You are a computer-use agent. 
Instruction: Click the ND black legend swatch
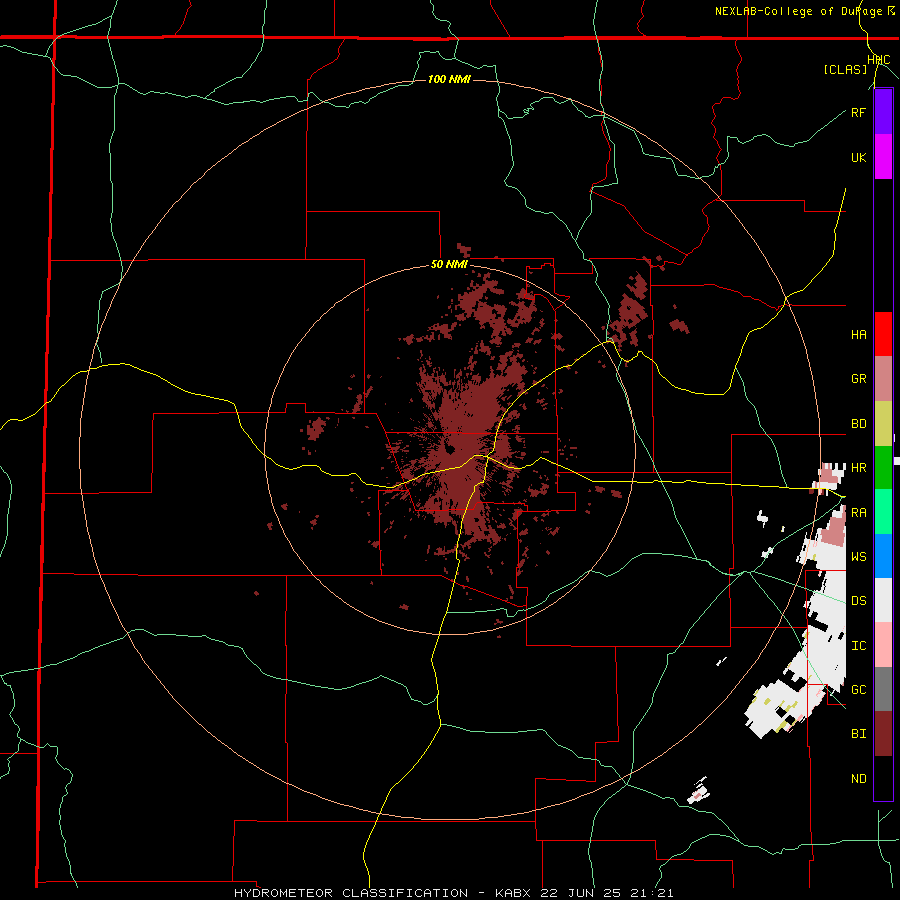point(883,778)
